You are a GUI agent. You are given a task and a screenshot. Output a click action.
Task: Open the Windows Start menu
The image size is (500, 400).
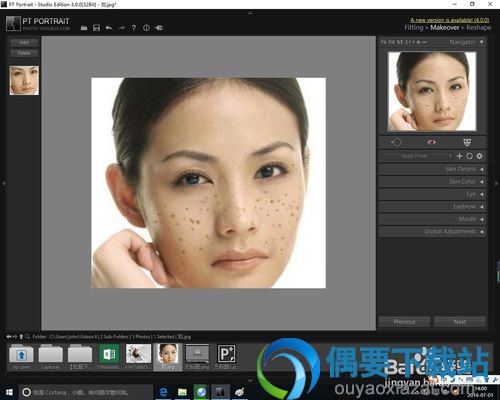tap(9, 392)
